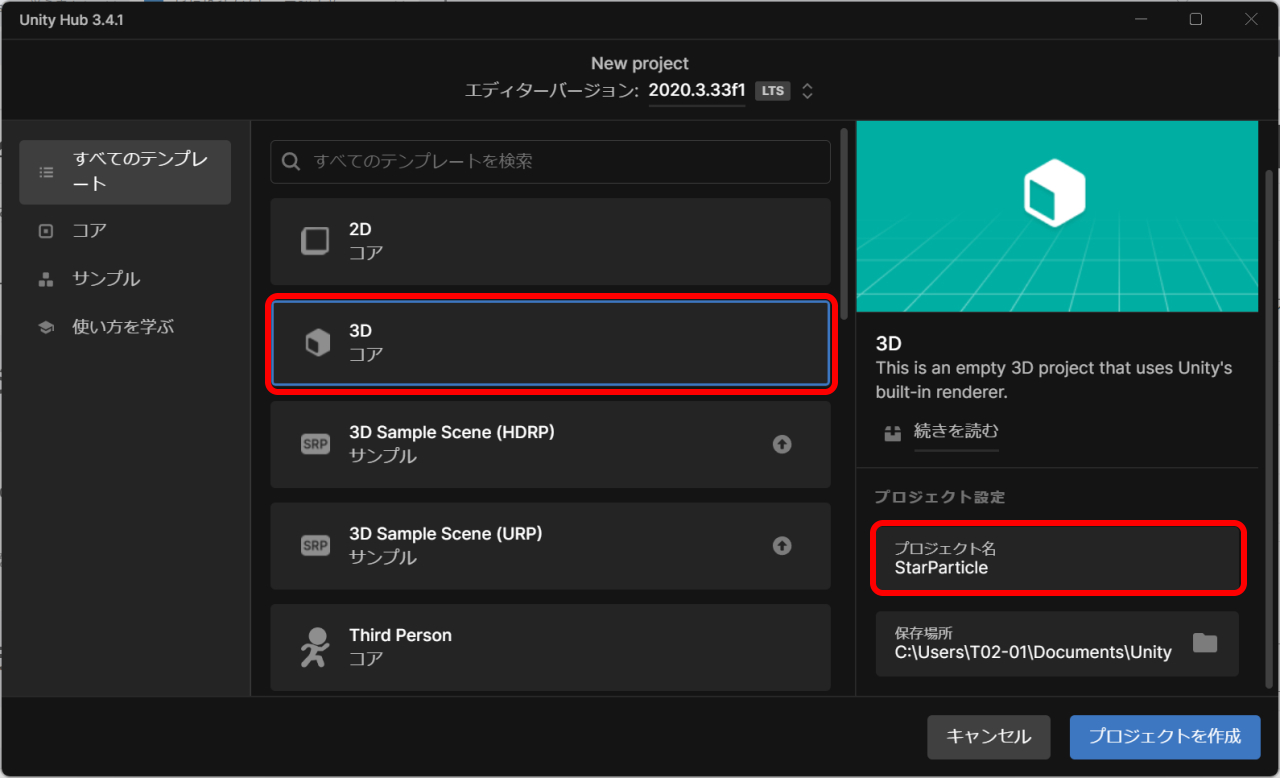Click the コア category icon in sidebar
Image resolution: width=1280 pixels, height=778 pixels.
(x=46, y=230)
